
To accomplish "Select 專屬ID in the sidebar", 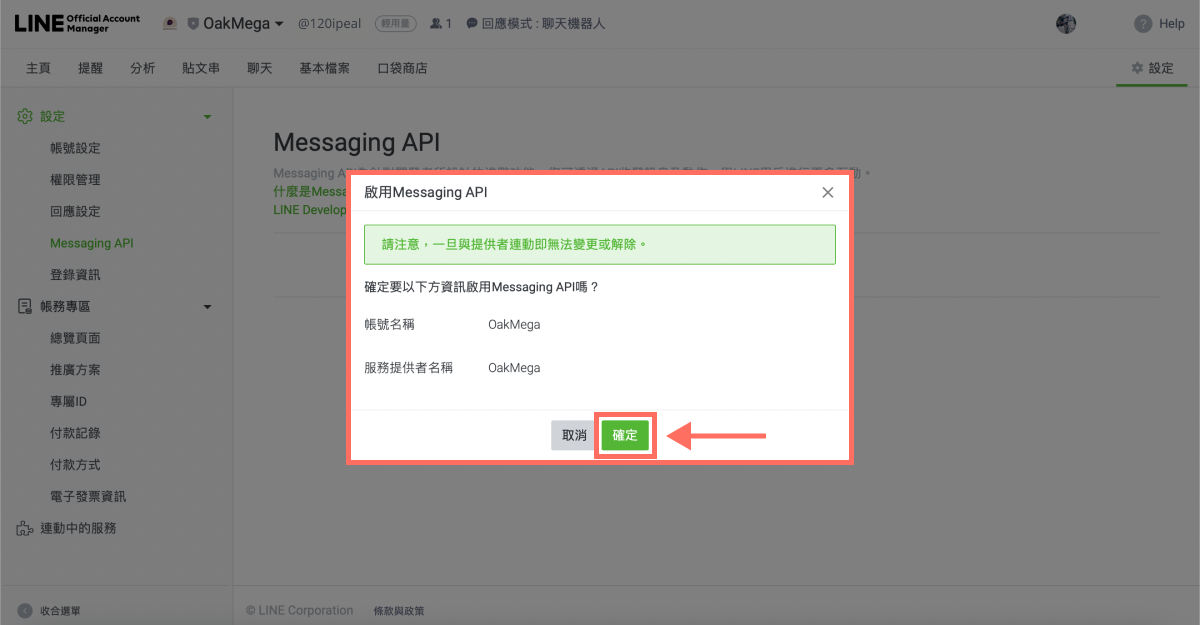I will pyautogui.click(x=69, y=402).
